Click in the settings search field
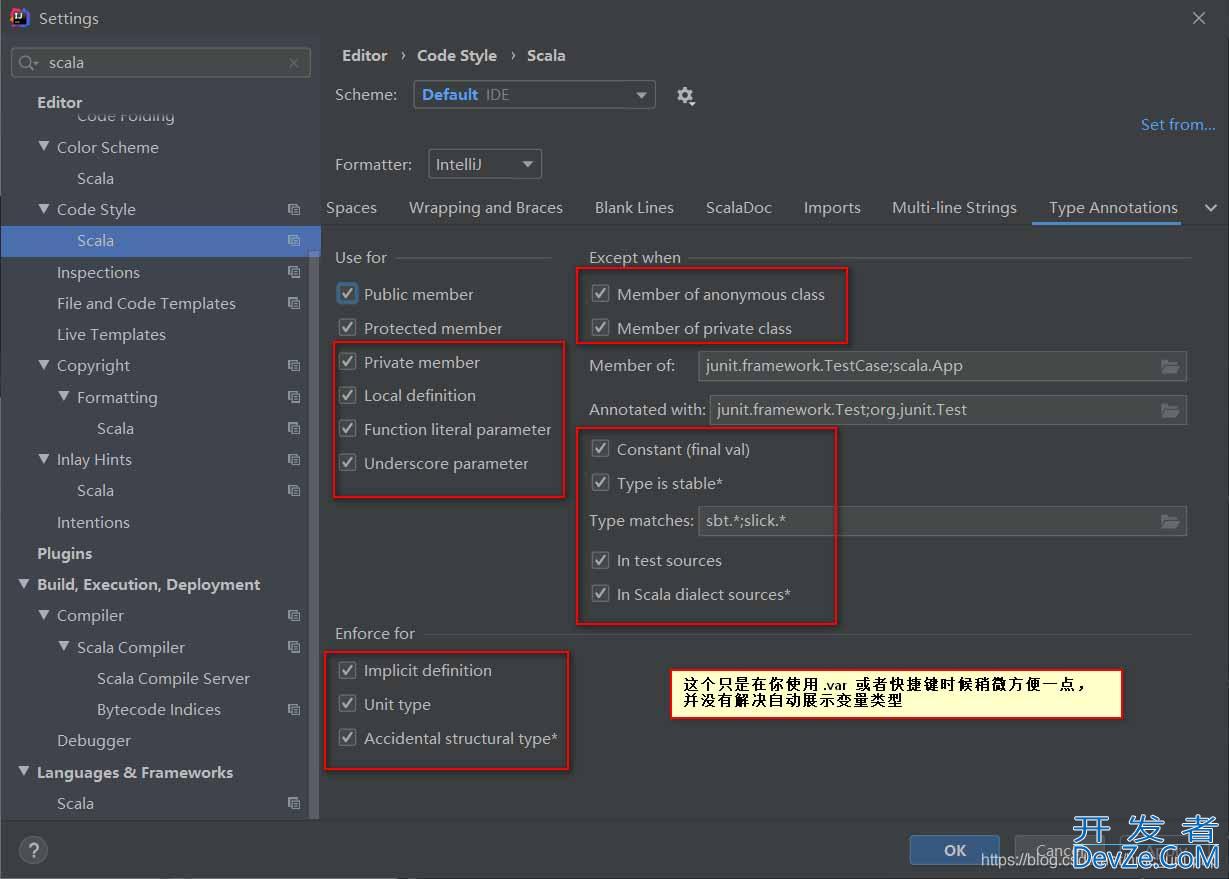1229x879 pixels. [x=161, y=63]
